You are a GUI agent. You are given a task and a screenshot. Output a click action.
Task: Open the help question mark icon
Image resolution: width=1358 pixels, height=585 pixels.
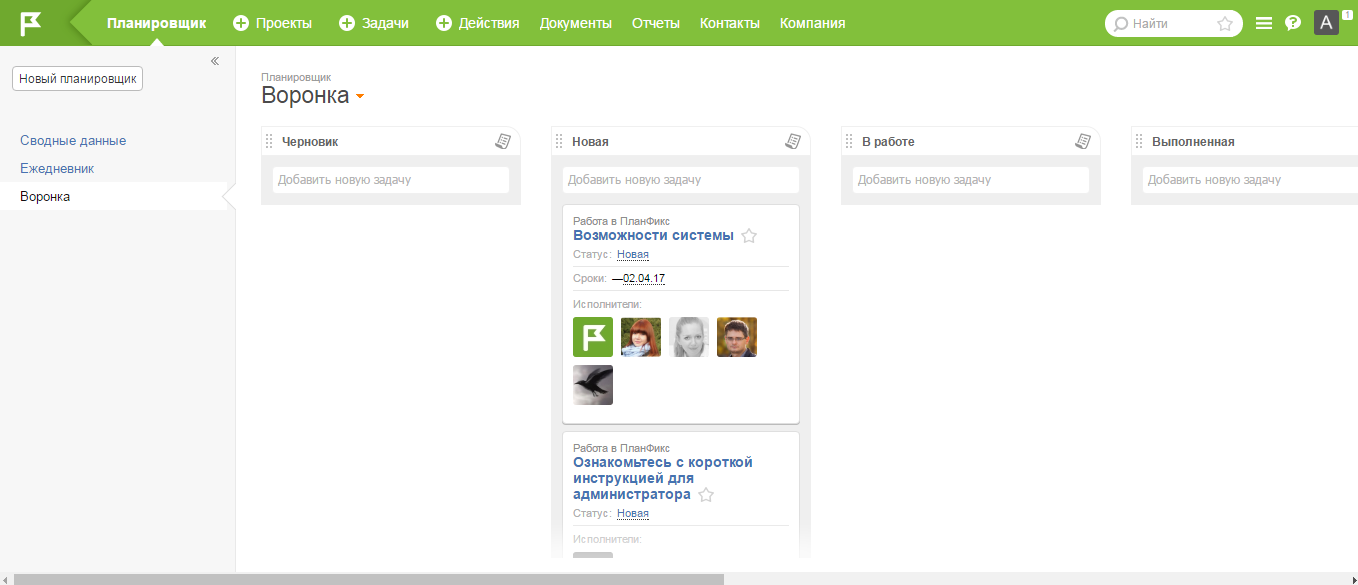coord(1293,23)
